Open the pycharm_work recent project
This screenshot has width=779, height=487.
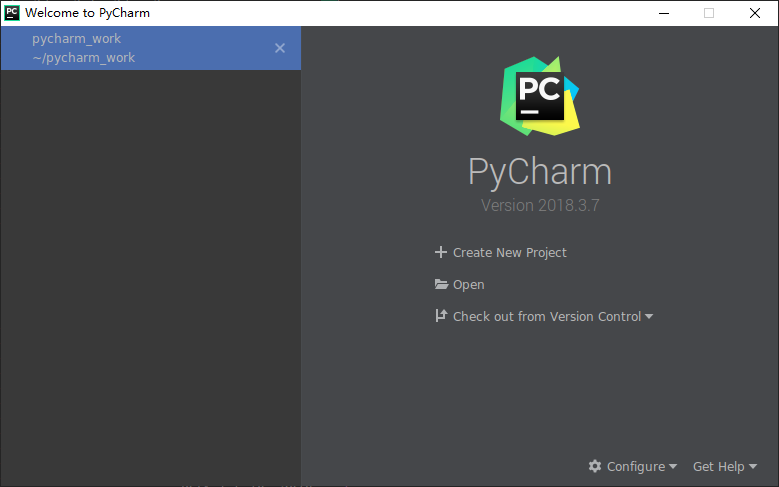pos(151,48)
